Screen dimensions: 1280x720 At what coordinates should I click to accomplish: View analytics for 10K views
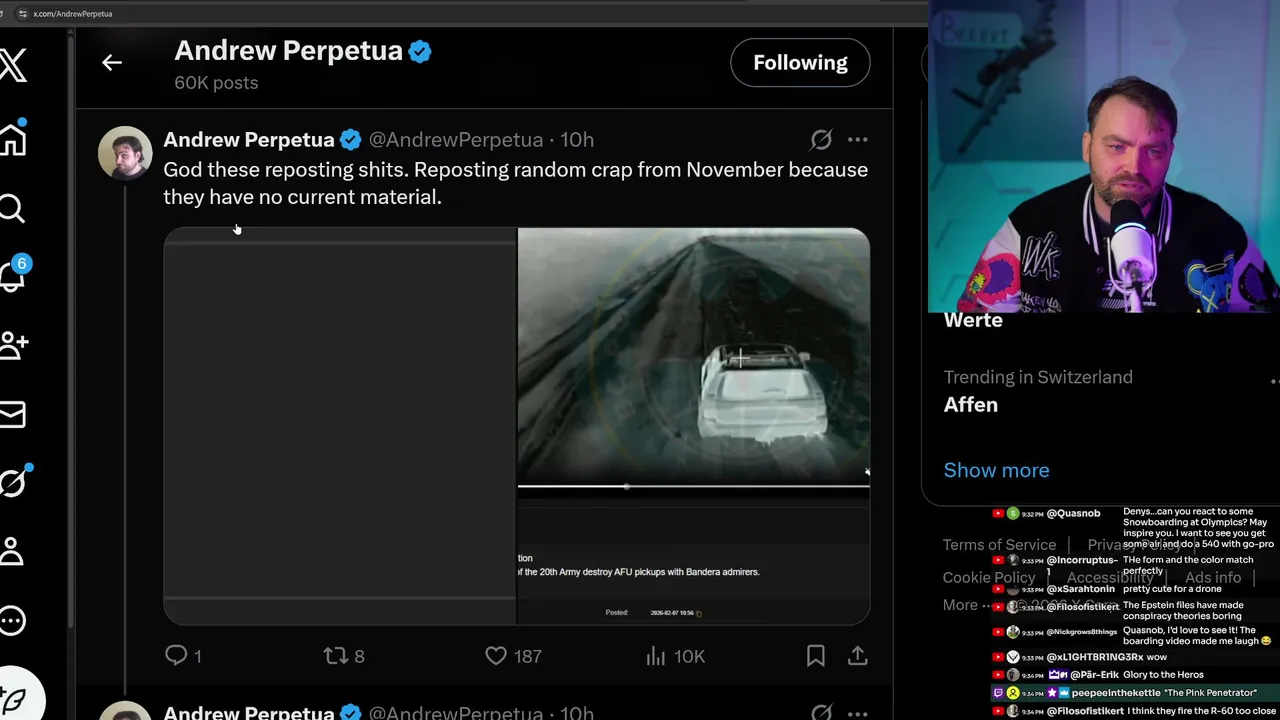675,656
